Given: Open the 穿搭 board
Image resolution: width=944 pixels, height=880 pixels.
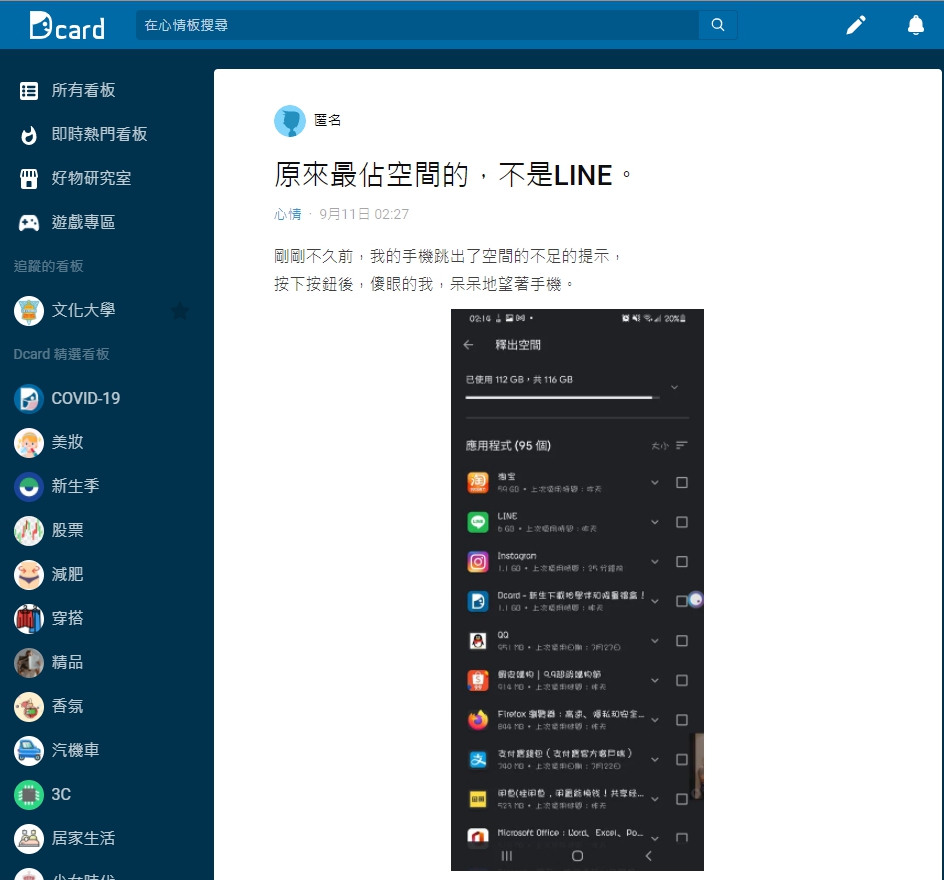Looking at the screenshot, I should click(67, 618).
